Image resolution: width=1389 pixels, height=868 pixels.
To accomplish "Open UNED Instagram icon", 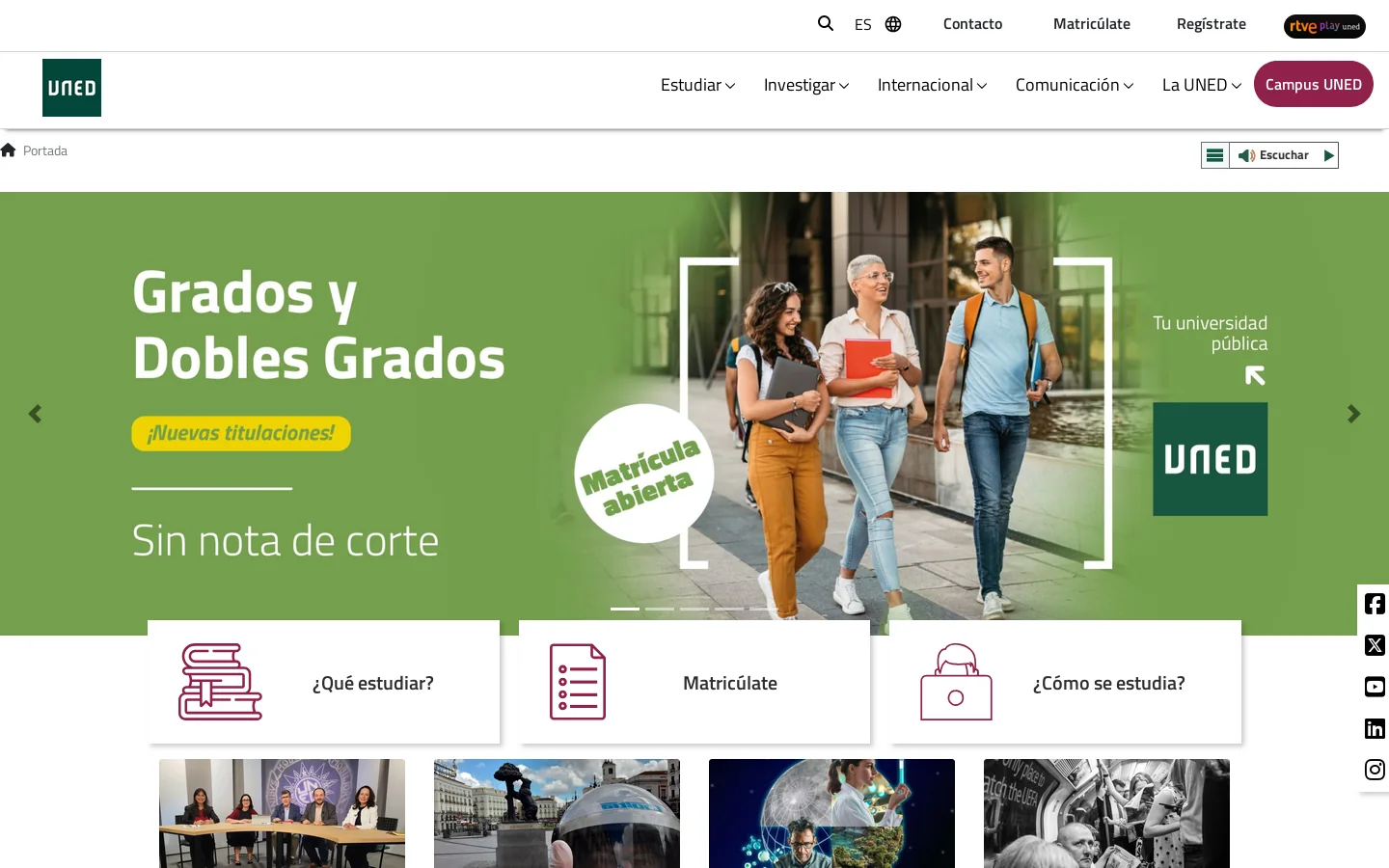I will click(x=1375, y=770).
